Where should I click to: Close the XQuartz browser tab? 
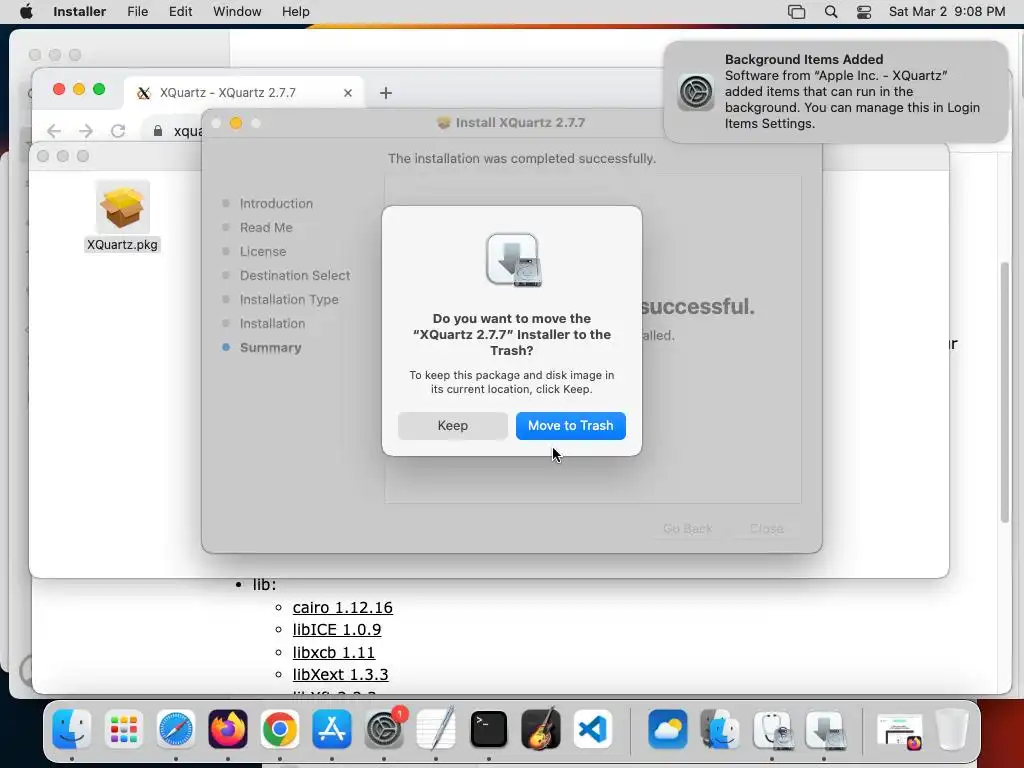[348, 93]
